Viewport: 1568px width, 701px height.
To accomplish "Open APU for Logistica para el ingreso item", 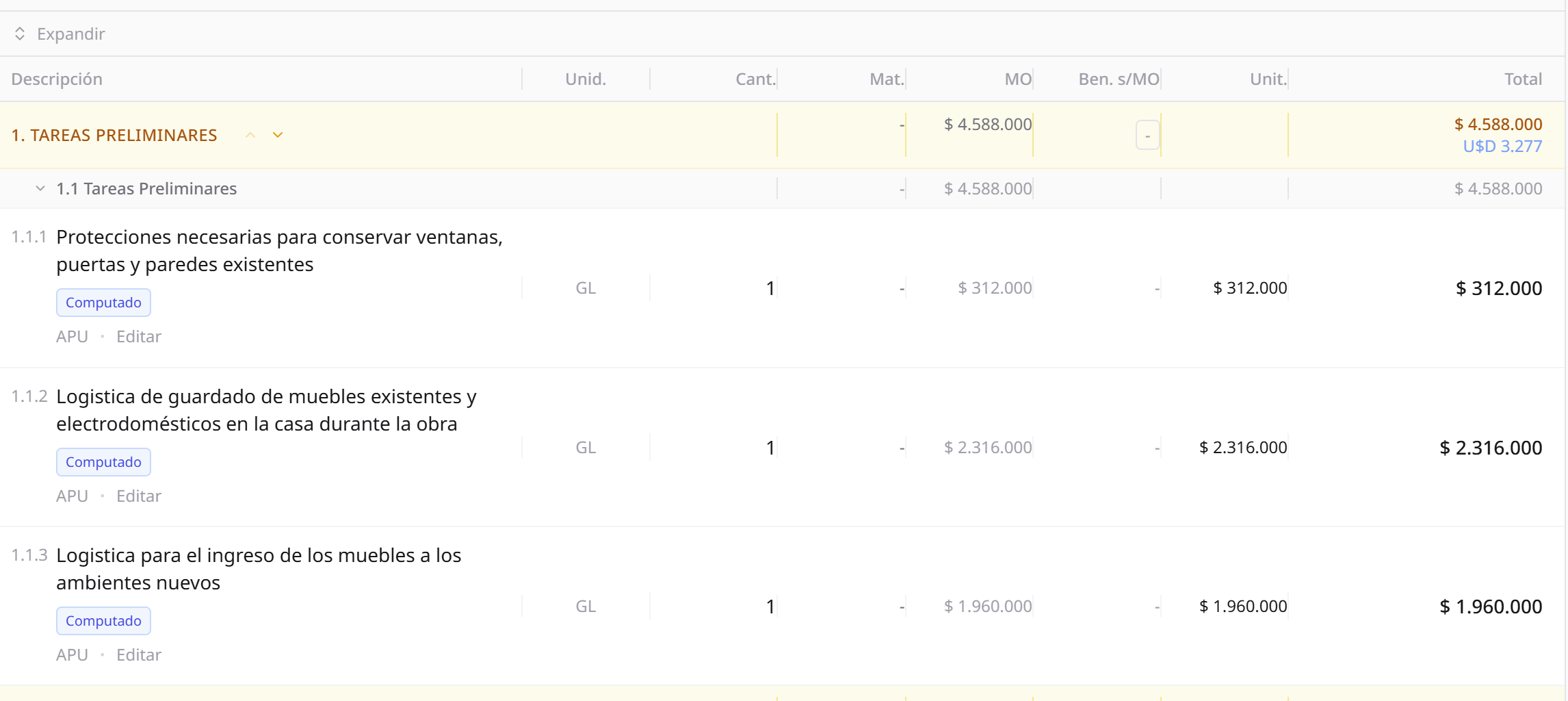I will pyautogui.click(x=72, y=654).
